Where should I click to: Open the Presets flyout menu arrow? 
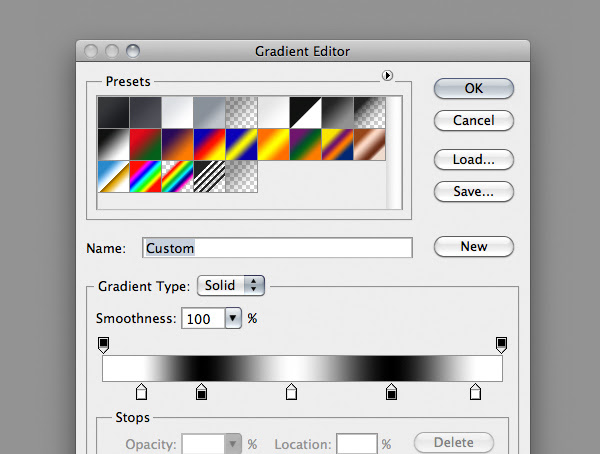click(387, 75)
